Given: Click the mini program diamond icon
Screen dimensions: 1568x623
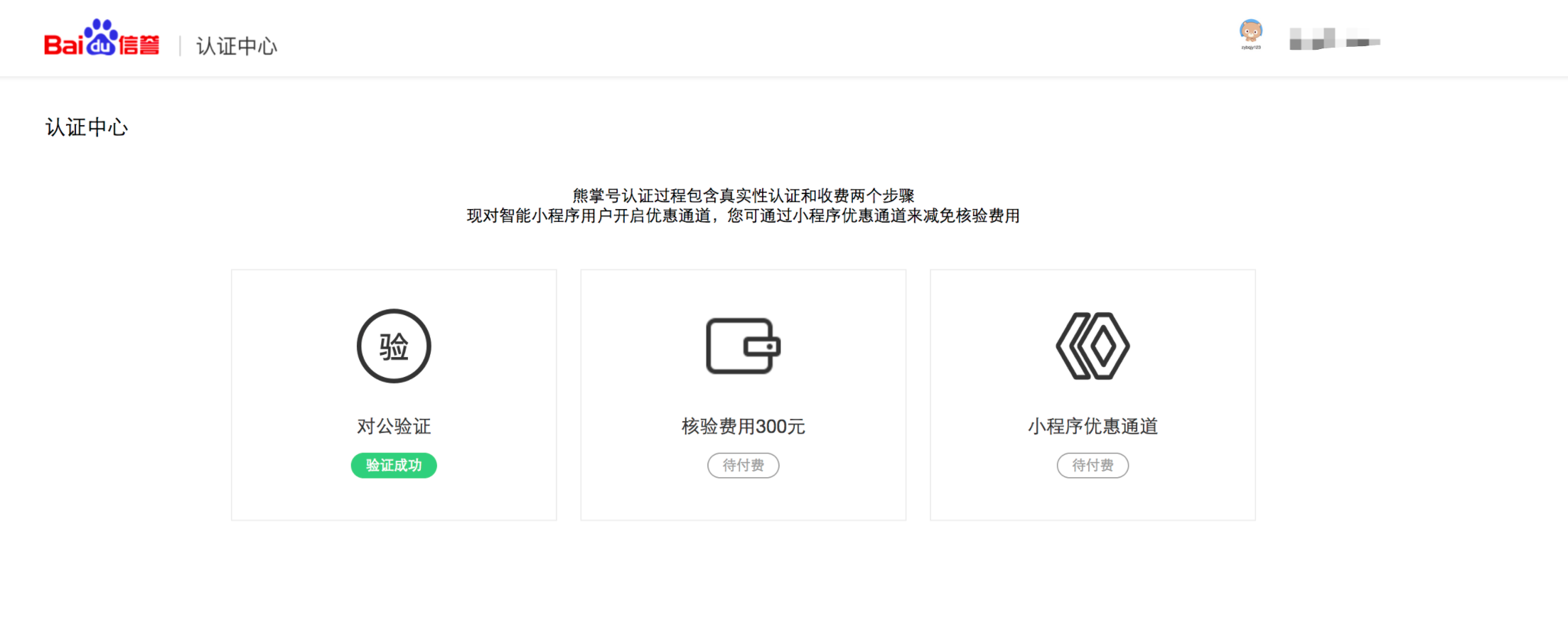Looking at the screenshot, I should [1092, 346].
